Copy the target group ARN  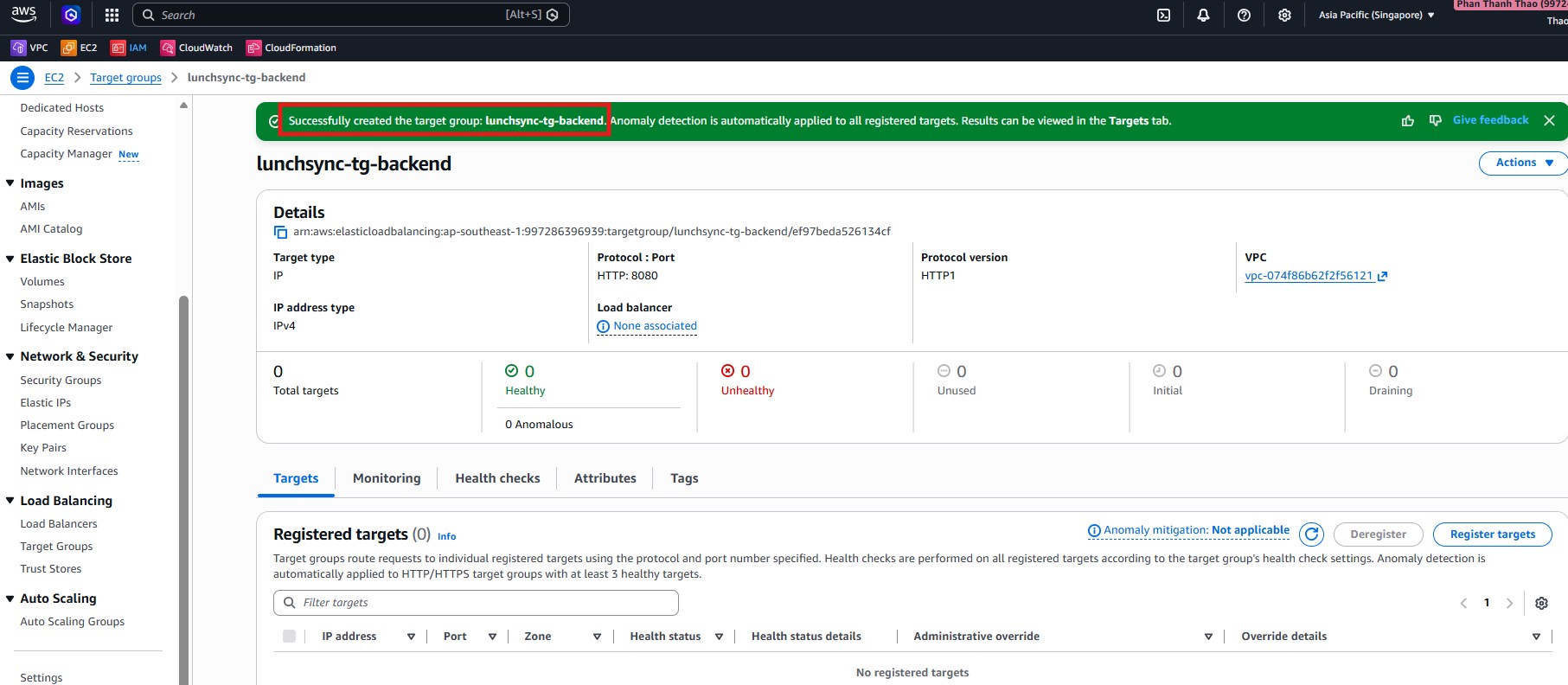click(280, 232)
